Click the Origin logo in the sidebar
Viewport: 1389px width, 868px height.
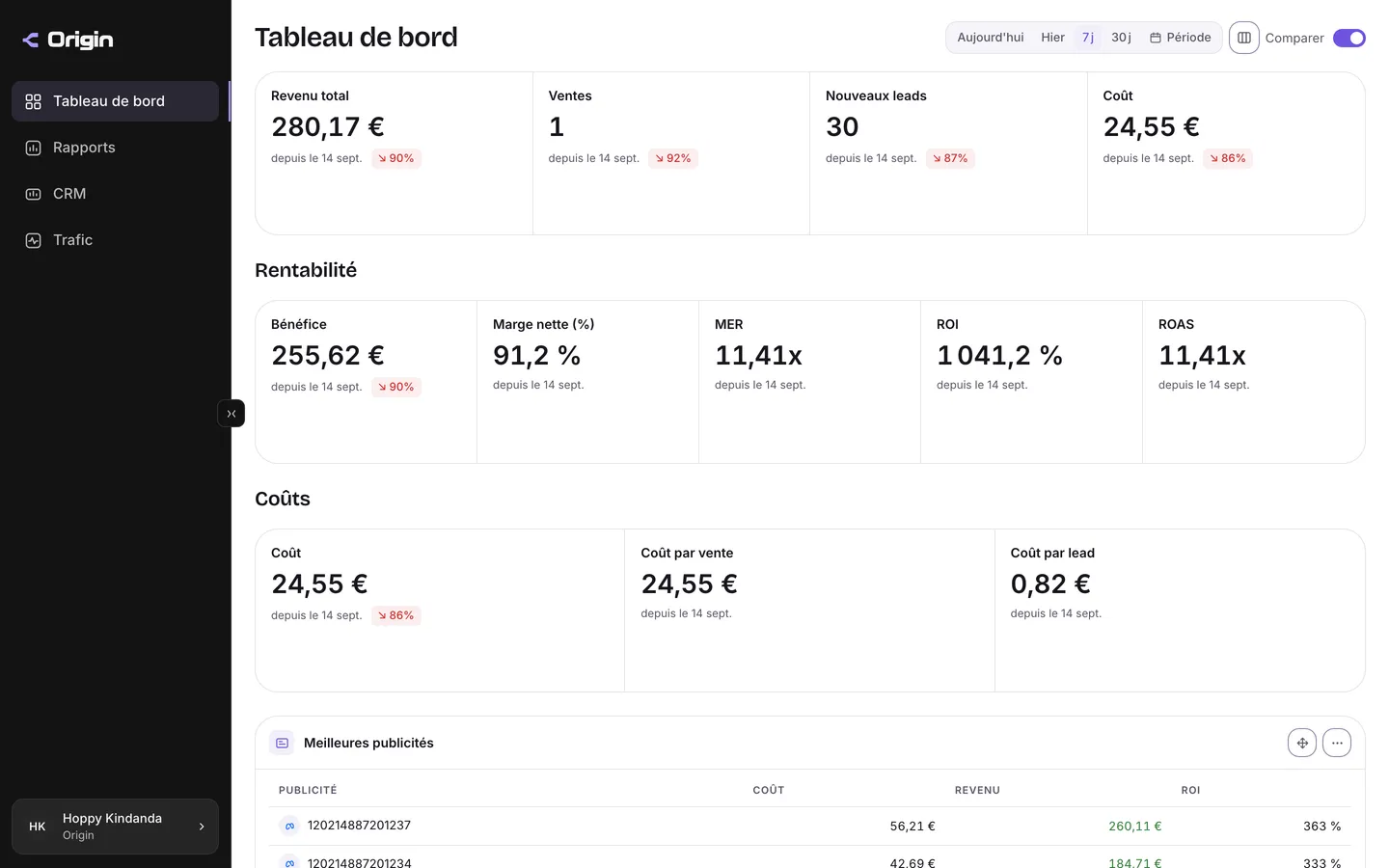[68, 40]
